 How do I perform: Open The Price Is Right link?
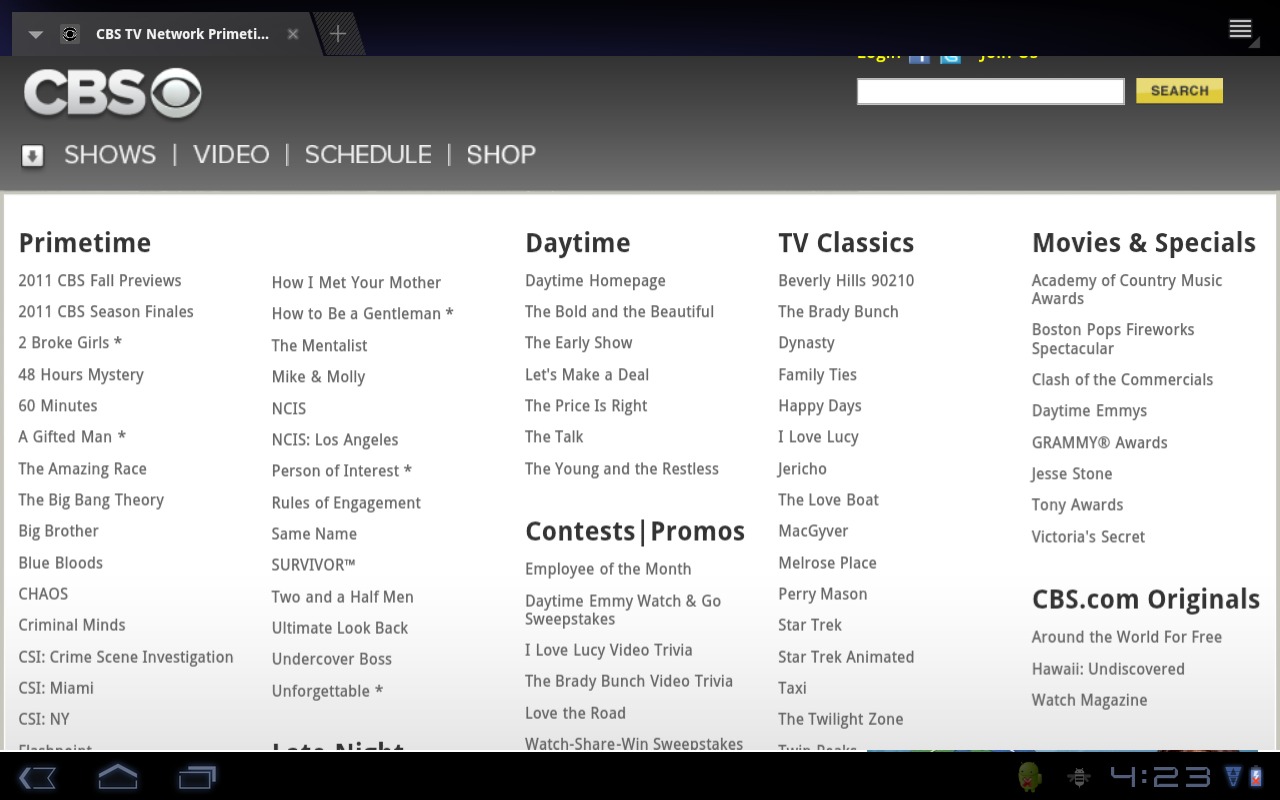(586, 406)
